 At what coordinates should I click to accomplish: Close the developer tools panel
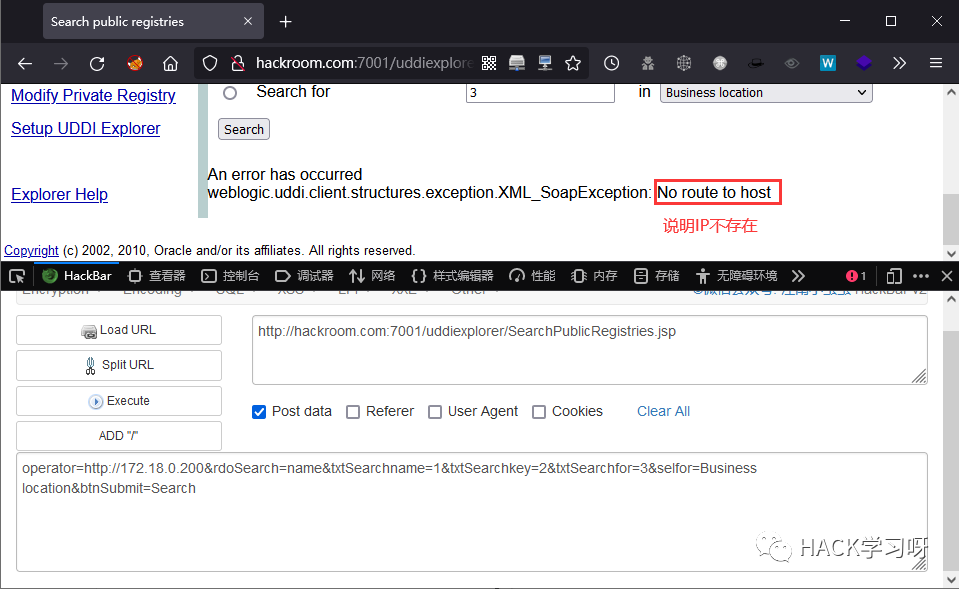pyautogui.click(x=947, y=276)
